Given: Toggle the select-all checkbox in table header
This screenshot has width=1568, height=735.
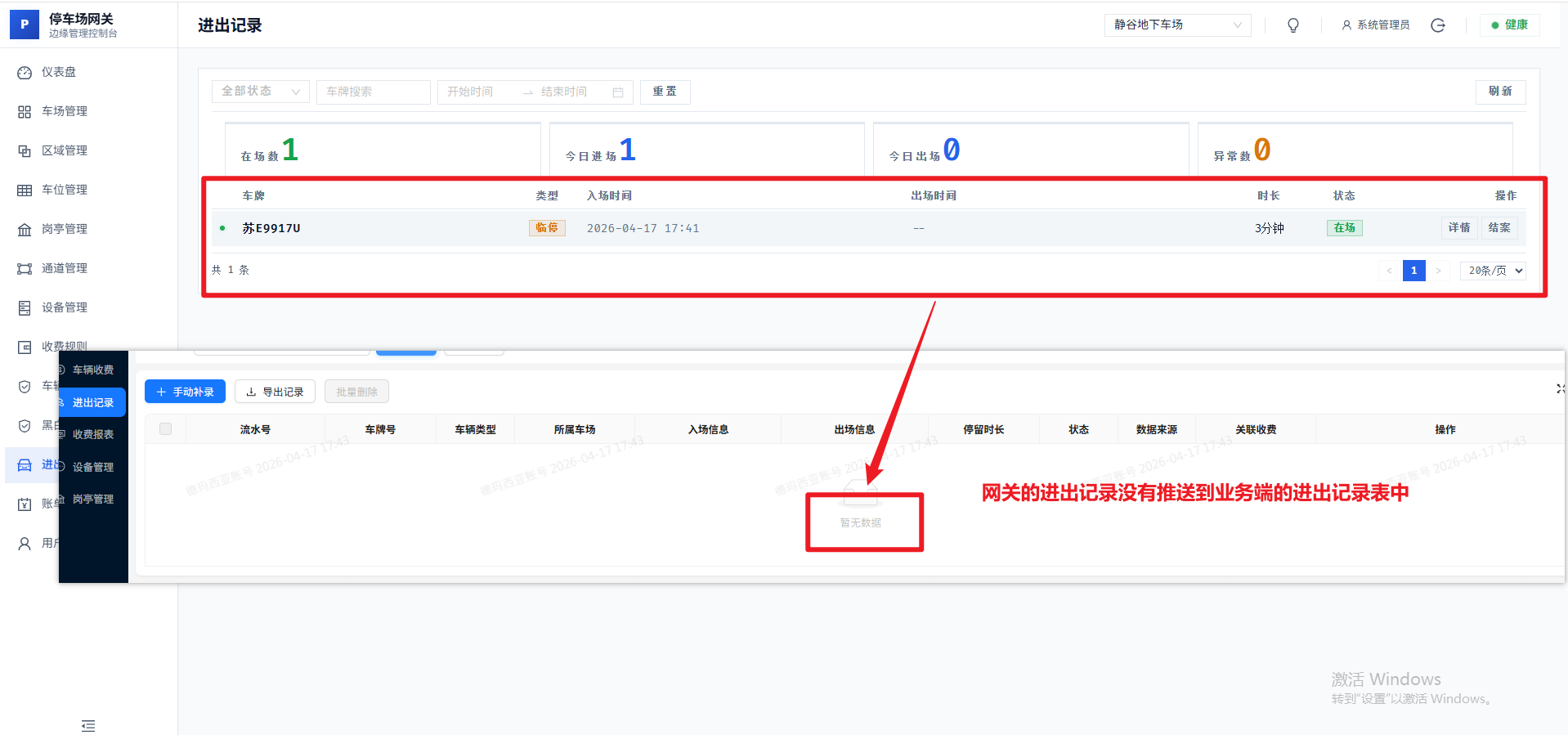Looking at the screenshot, I should (x=166, y=429).
